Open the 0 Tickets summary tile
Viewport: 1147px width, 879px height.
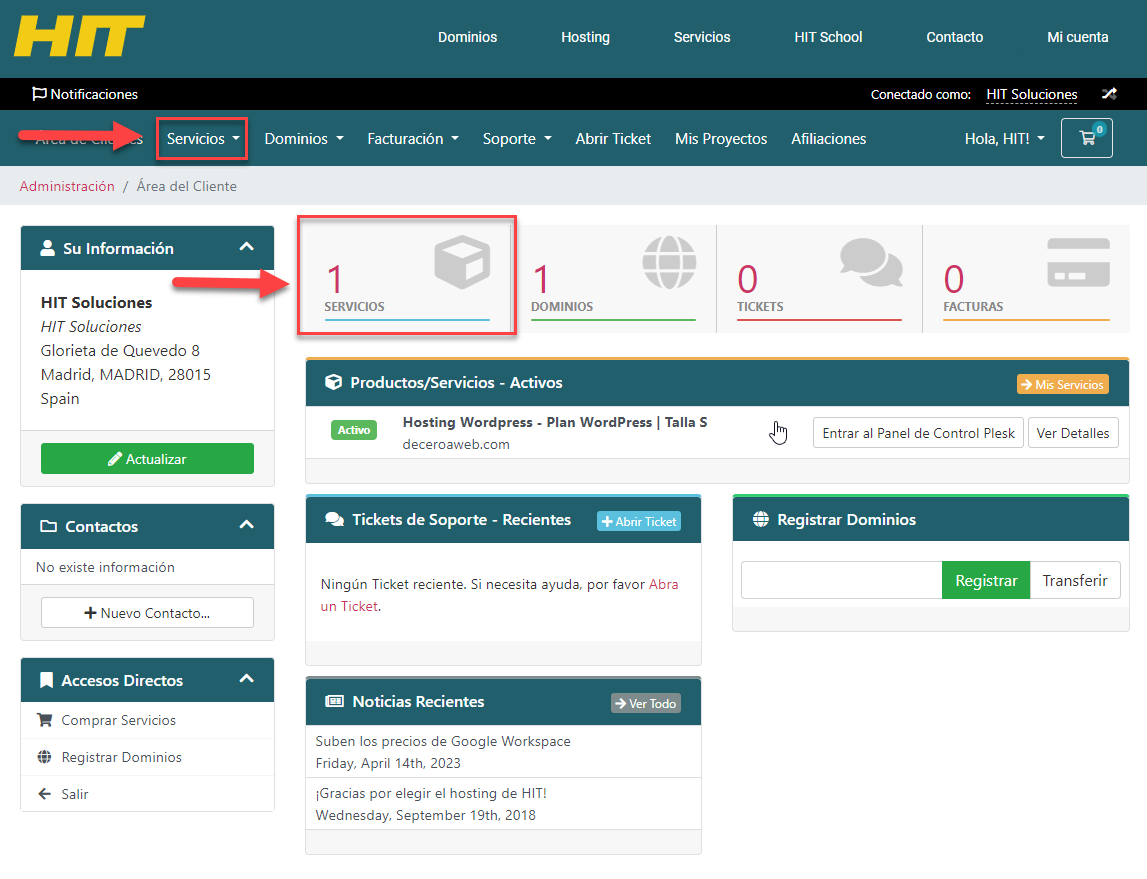819,278
